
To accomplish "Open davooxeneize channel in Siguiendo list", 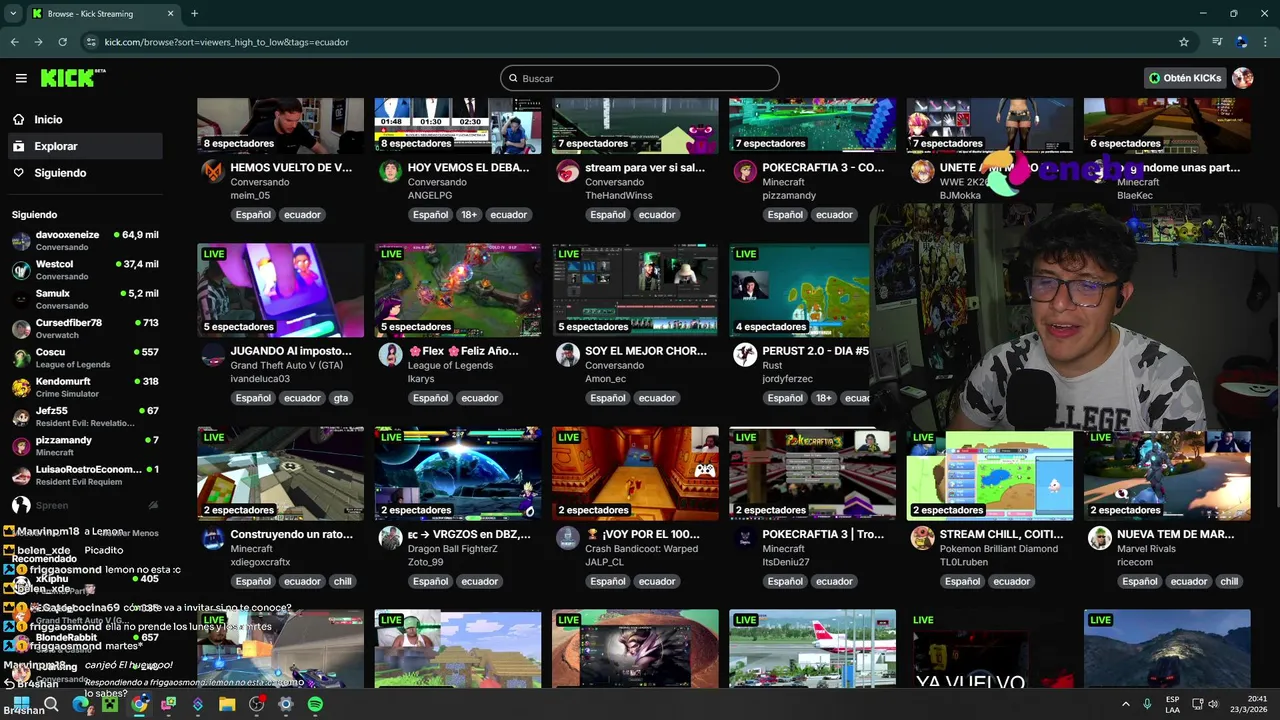I will coord(85,240).
